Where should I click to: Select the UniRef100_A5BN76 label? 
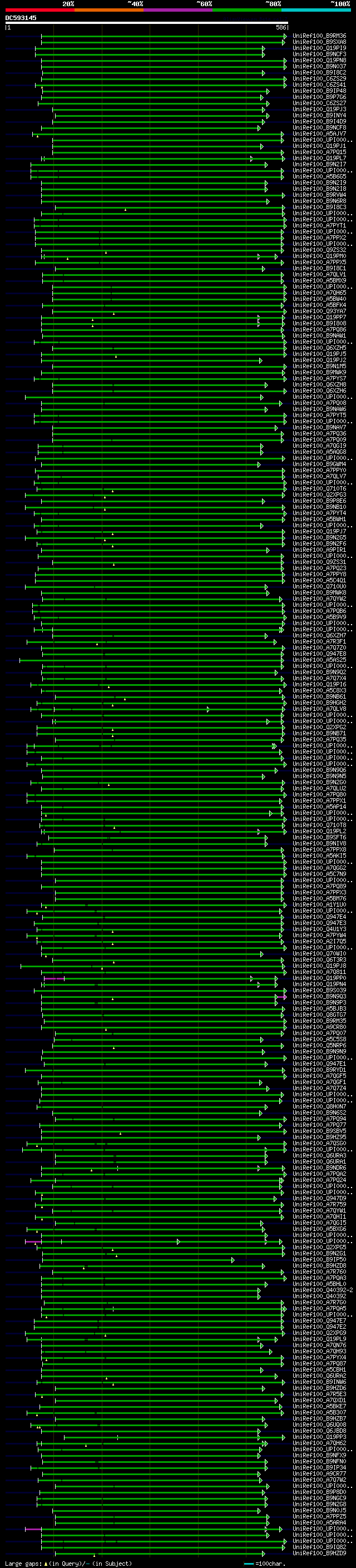click(x=319, y=898)
